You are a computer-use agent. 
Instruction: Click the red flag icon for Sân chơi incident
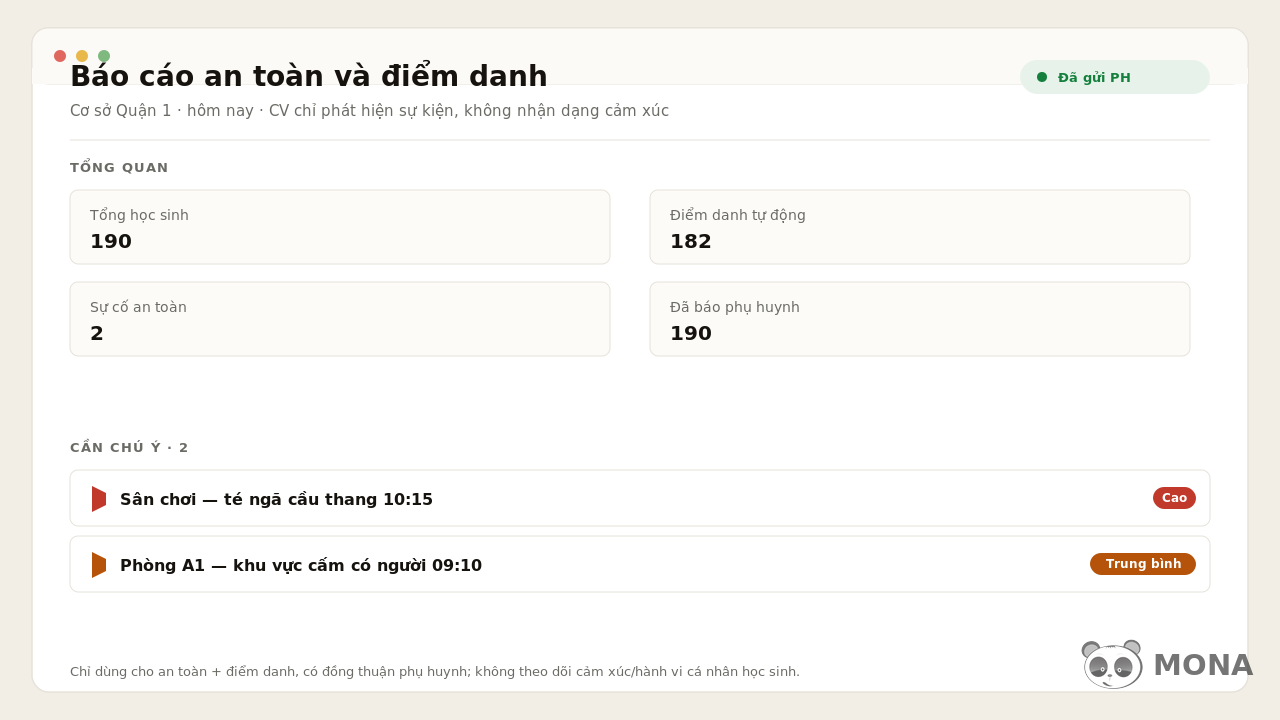point(99,499)
